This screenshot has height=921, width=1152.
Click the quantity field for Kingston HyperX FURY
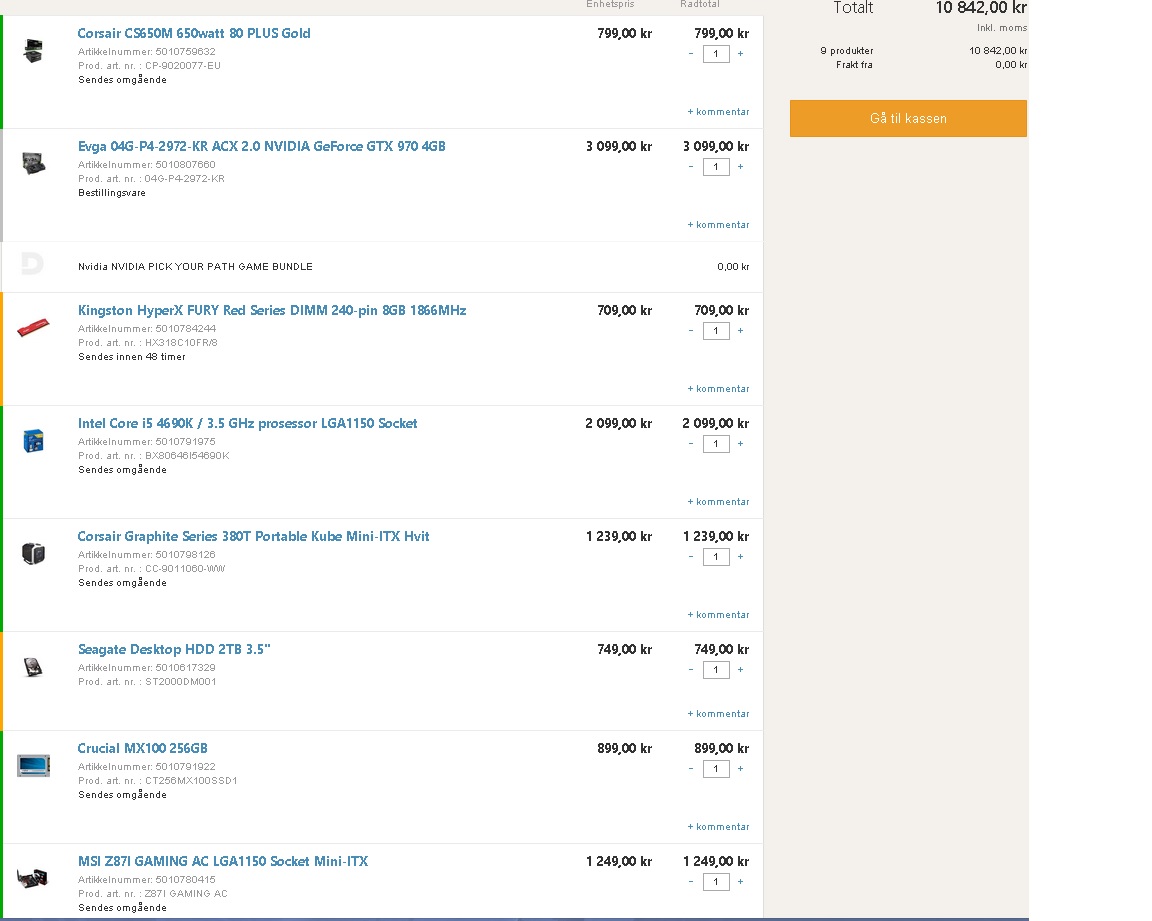[x=716, y=331]
